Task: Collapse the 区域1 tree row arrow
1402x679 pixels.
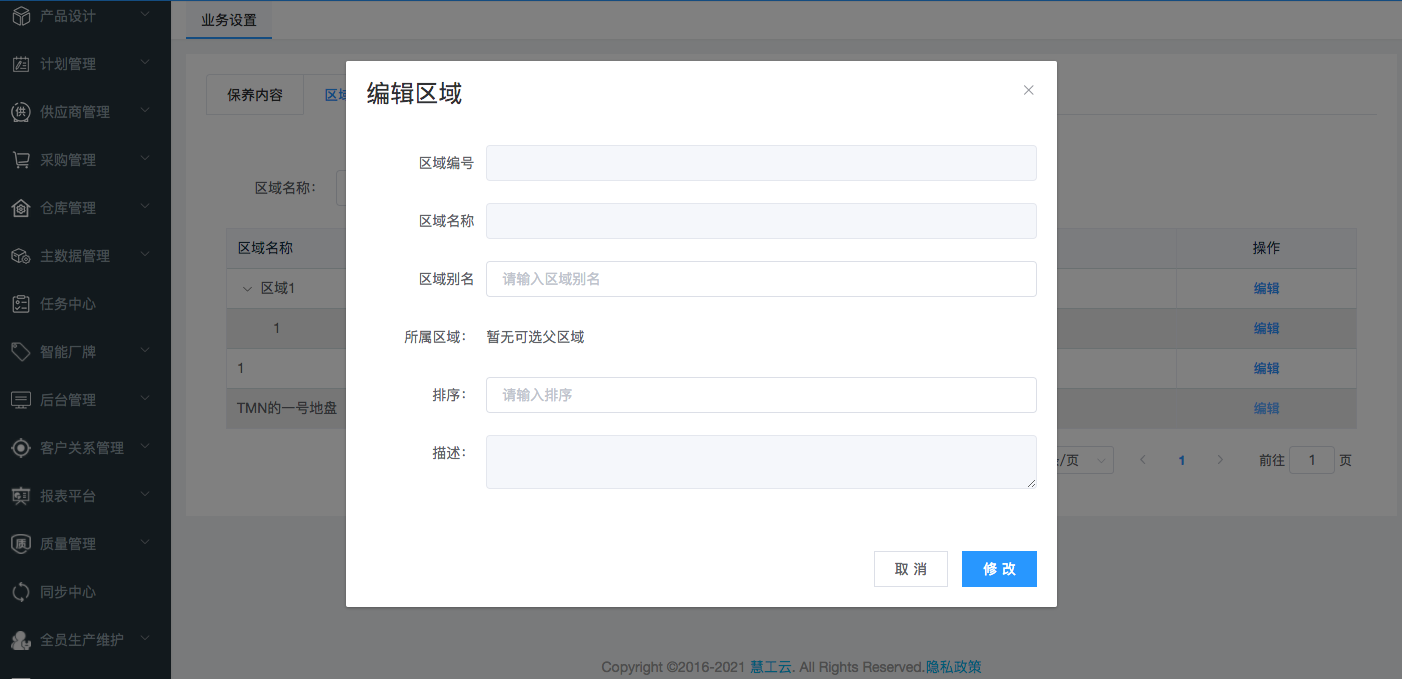Action: (247, 288)
